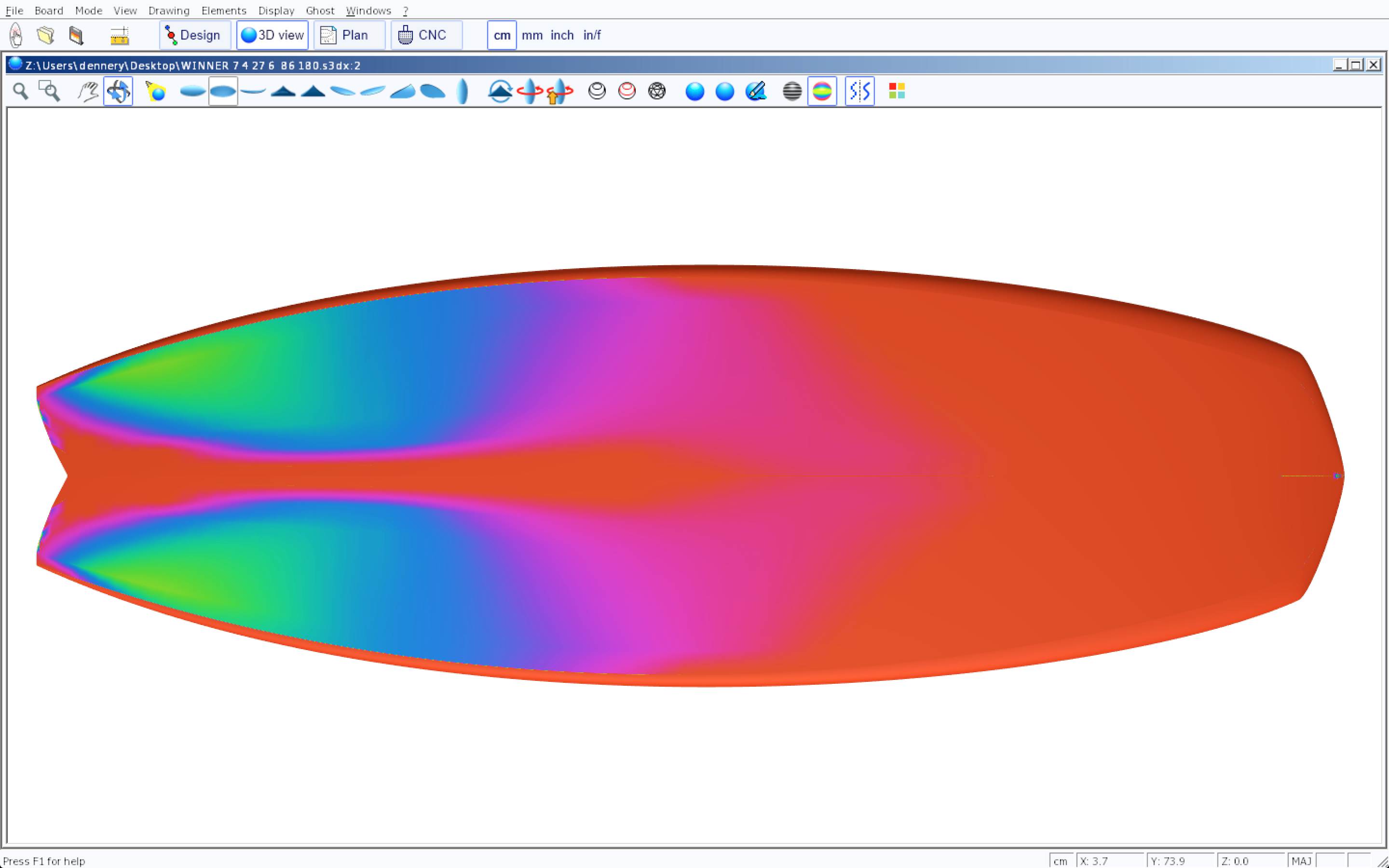1389x868 pixels.
Task: Switch to side profile line view
Action: [253, 91]
